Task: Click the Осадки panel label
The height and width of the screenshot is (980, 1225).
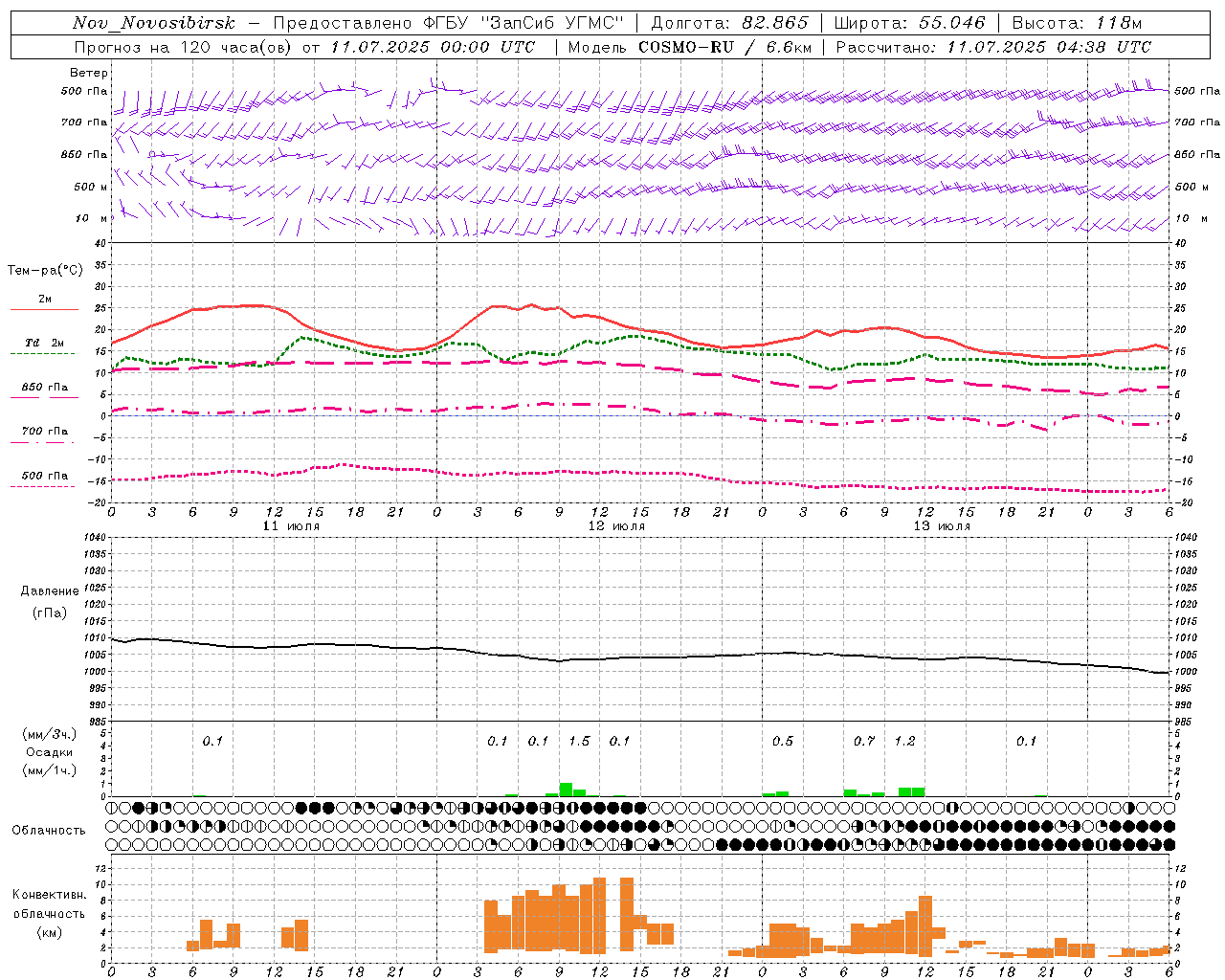Action: point(50,752)
